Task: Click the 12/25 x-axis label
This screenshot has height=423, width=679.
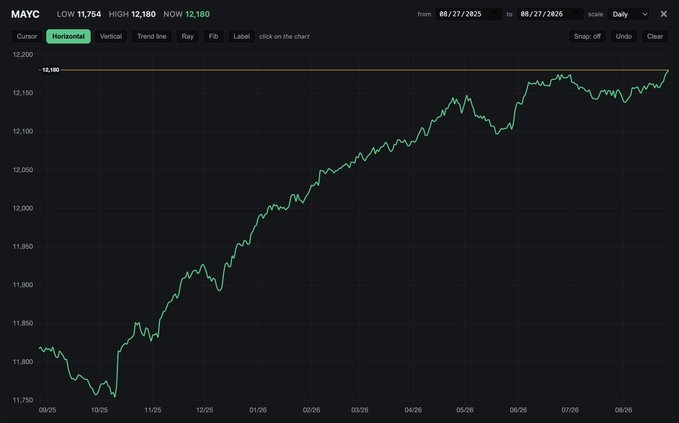Action: tap(204, 410)
